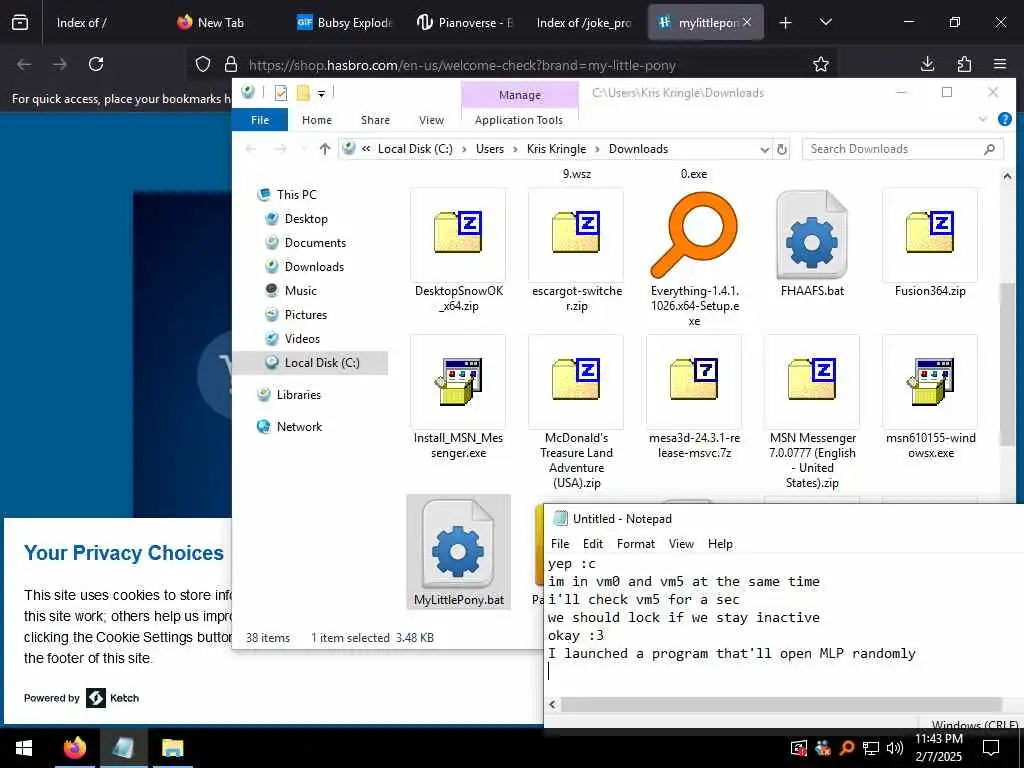Click the tracking protection shield icon

coord(203,64)
